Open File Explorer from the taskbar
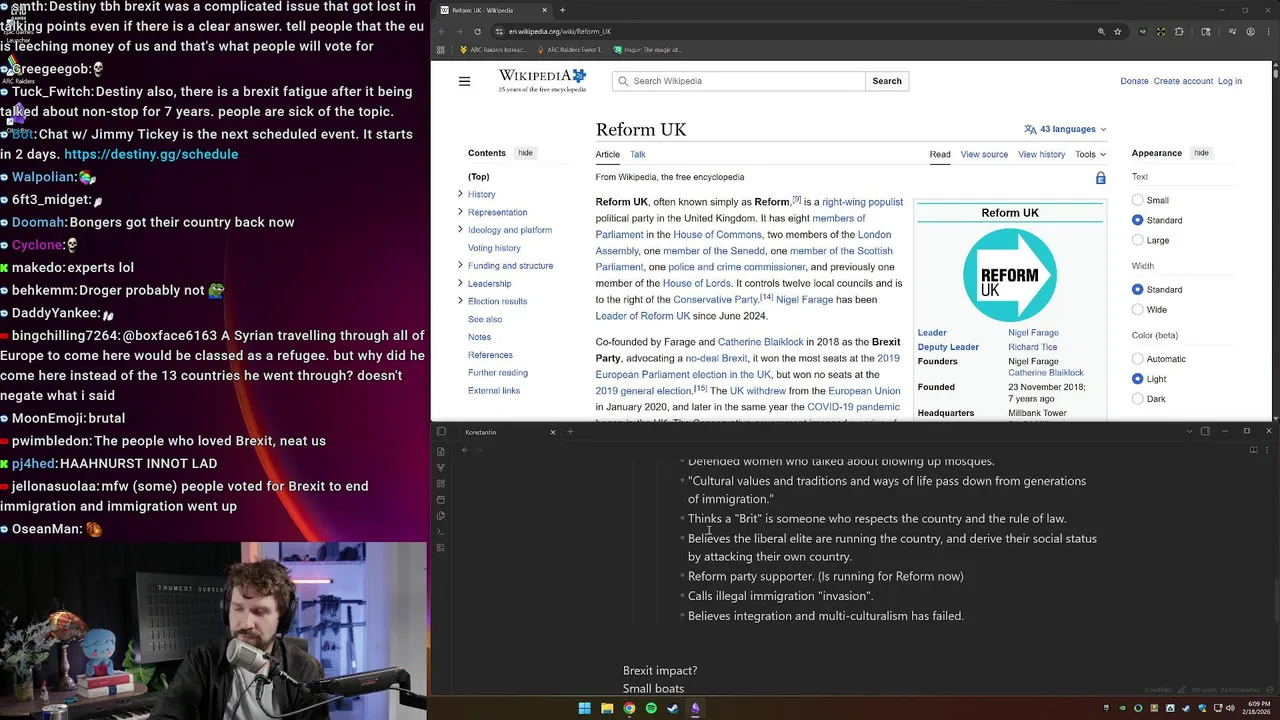This screenshot has height=720, width=1280. [x=607, y=708]
